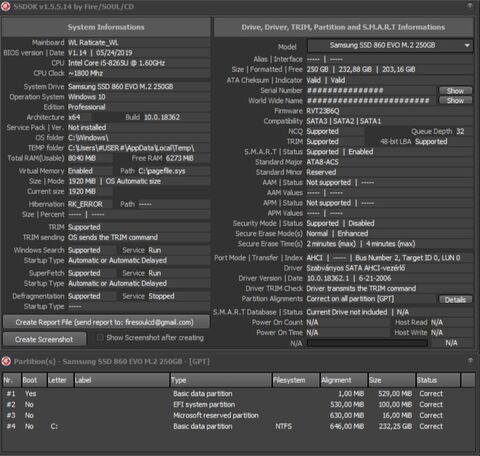Select Microsoft reserved partition row

238,415
